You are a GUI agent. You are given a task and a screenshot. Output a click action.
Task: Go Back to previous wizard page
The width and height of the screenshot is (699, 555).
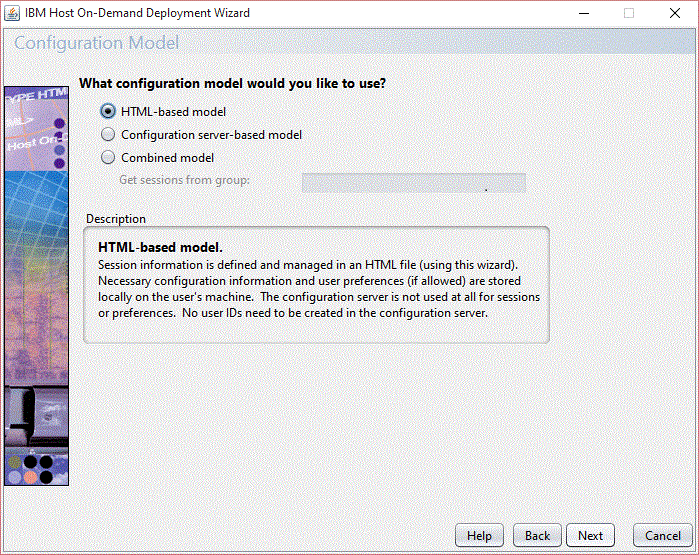[x=537, y=535]
